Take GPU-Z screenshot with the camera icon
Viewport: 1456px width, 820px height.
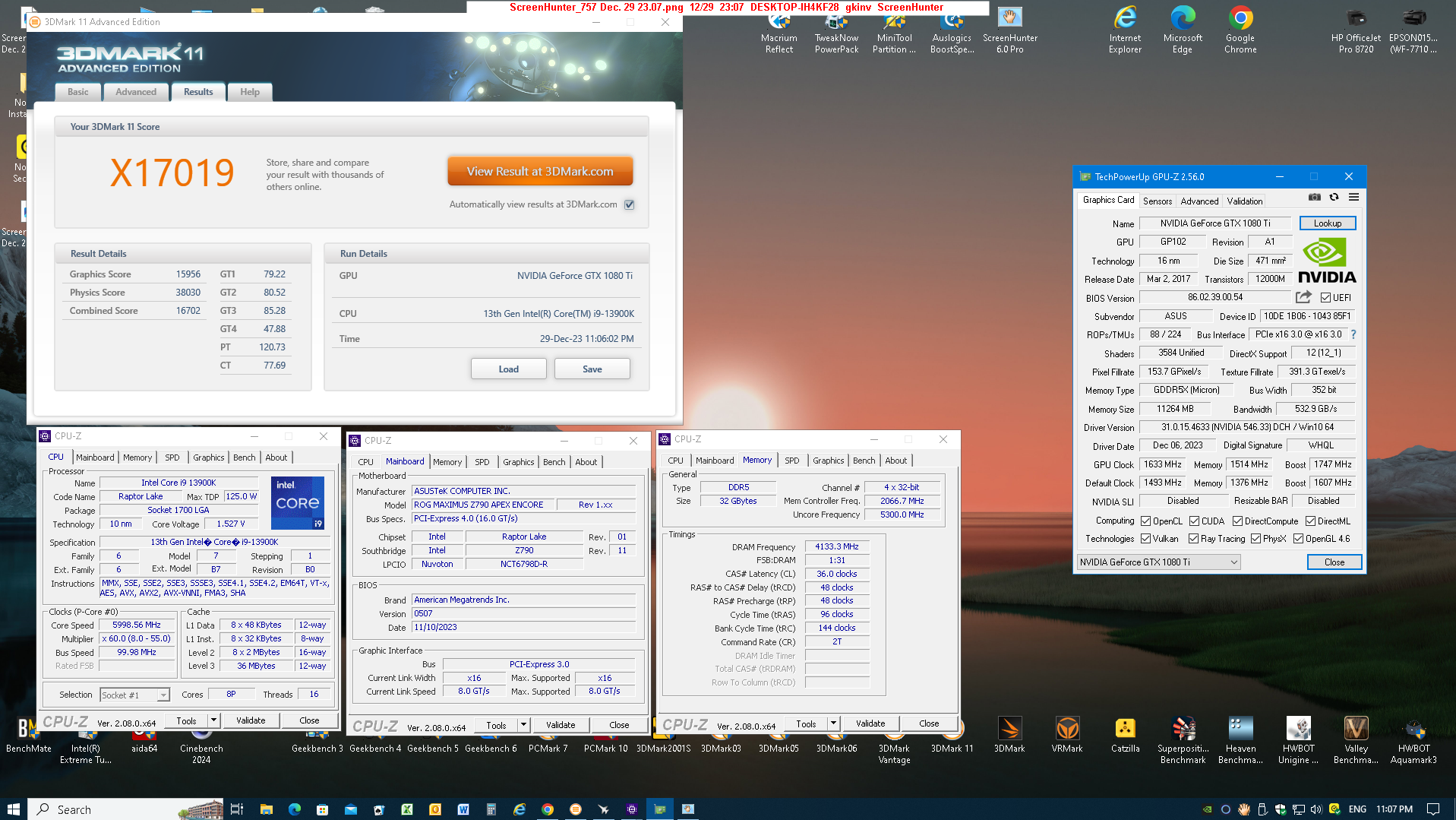pyautogui.click(x=1315, y=198)
